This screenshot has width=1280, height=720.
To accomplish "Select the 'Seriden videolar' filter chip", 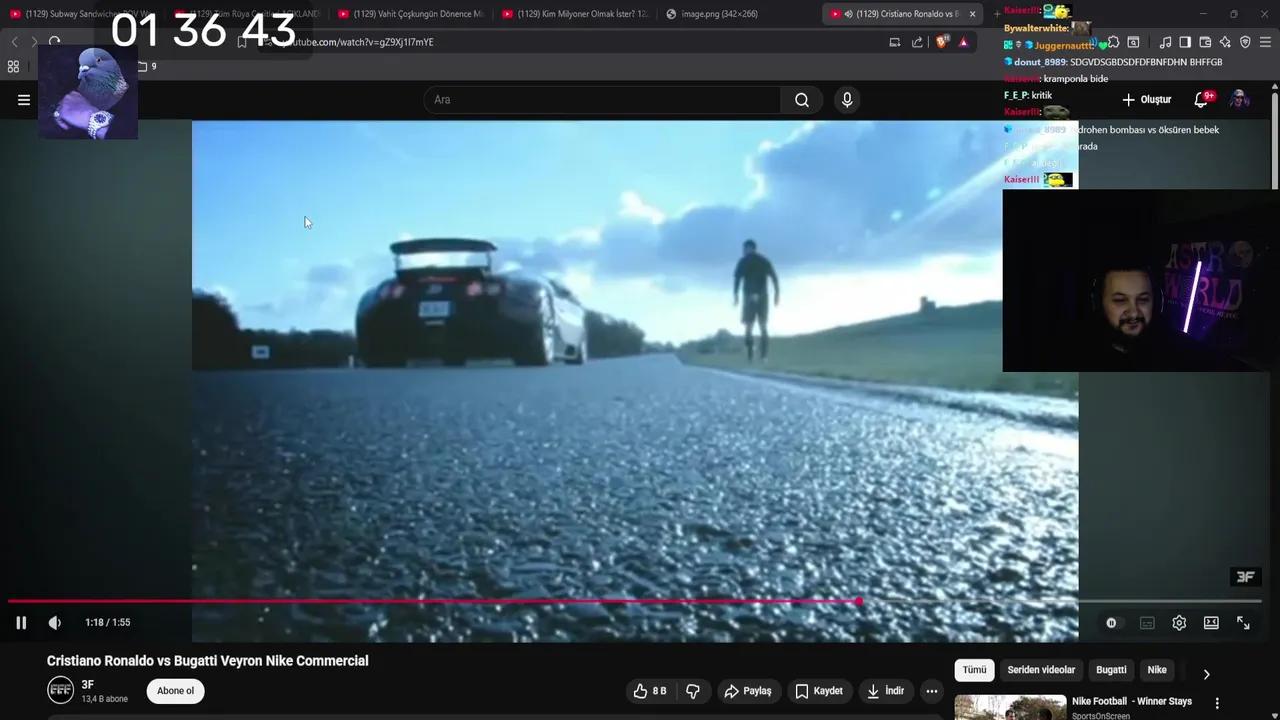I will tap(1041, 670).
